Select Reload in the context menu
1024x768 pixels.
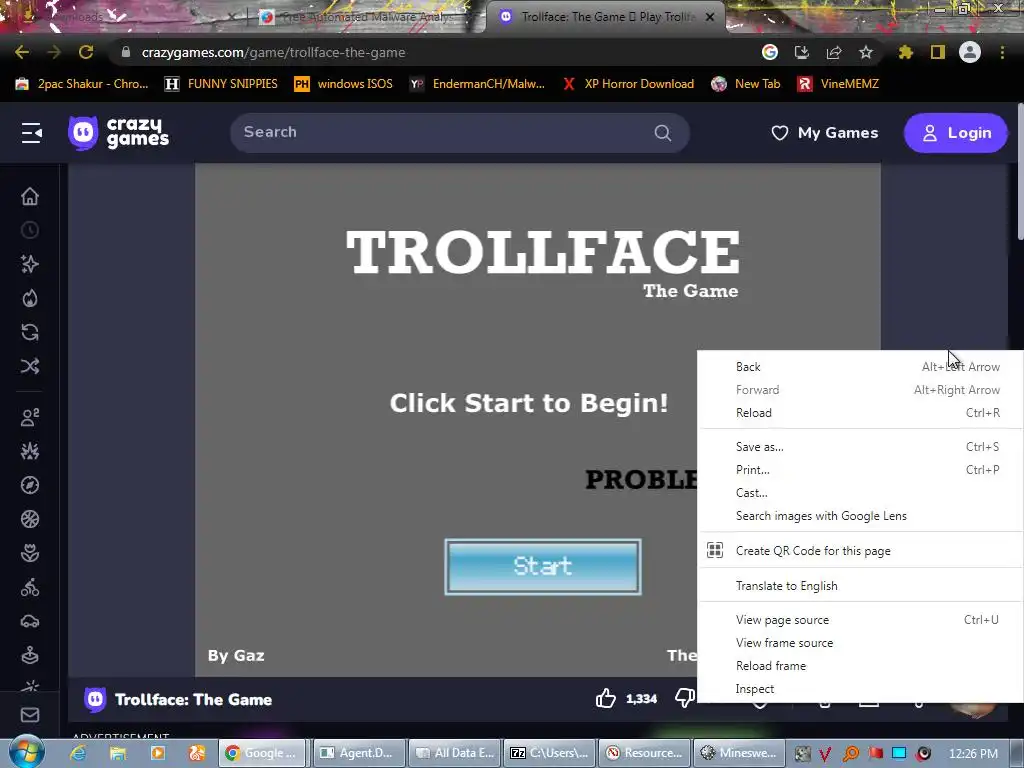pos(860,413)
